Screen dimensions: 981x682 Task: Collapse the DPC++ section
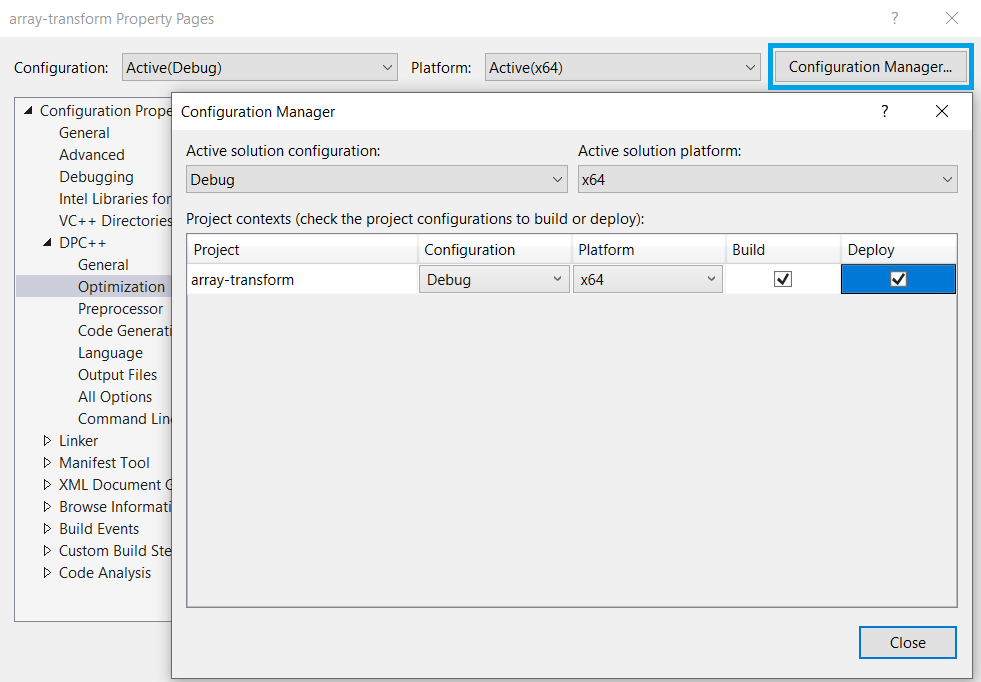pyautogui.click(x=46, y=242)
